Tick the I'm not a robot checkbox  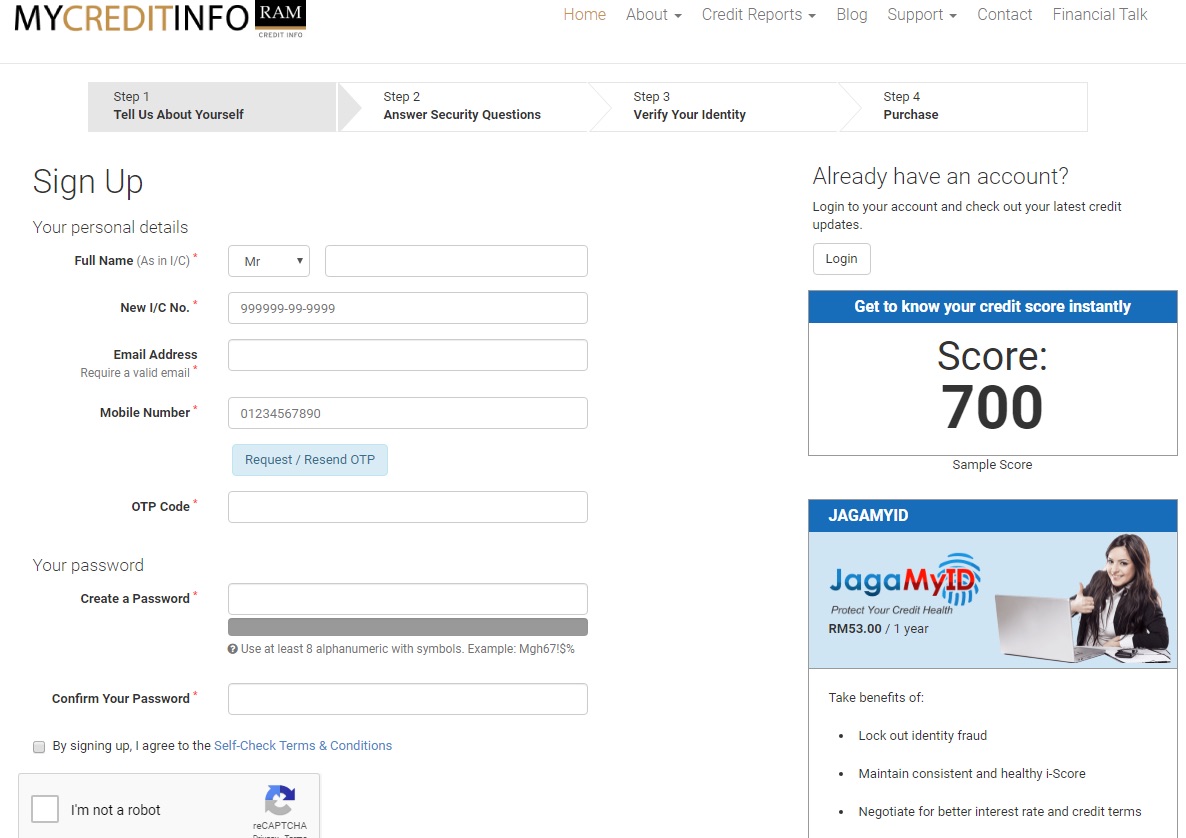click(45, 809)
